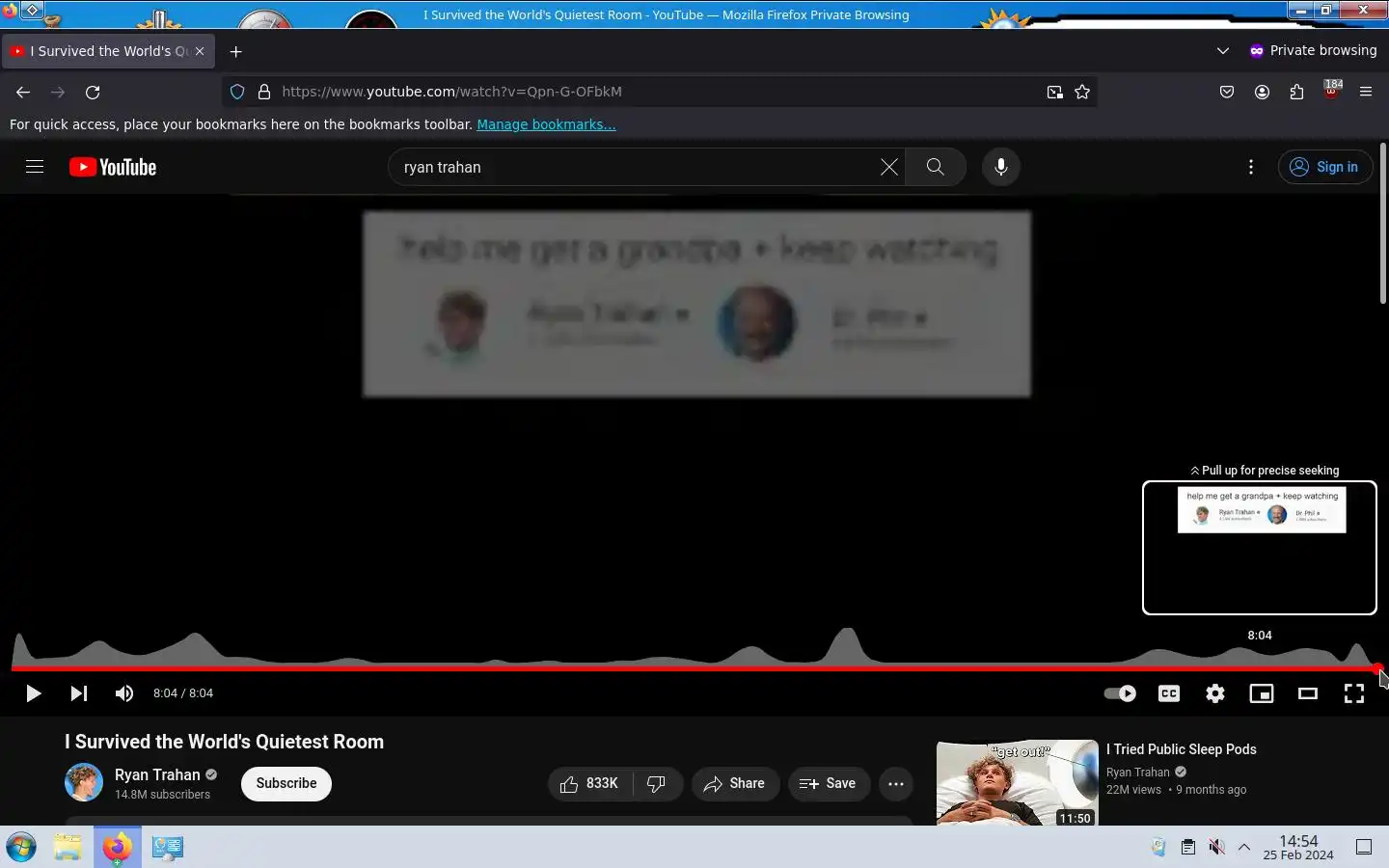This screenshot has width=1389, height=868.
Task: Subscribe to Ryan Trahan
Action: click(x=286, y=783)
